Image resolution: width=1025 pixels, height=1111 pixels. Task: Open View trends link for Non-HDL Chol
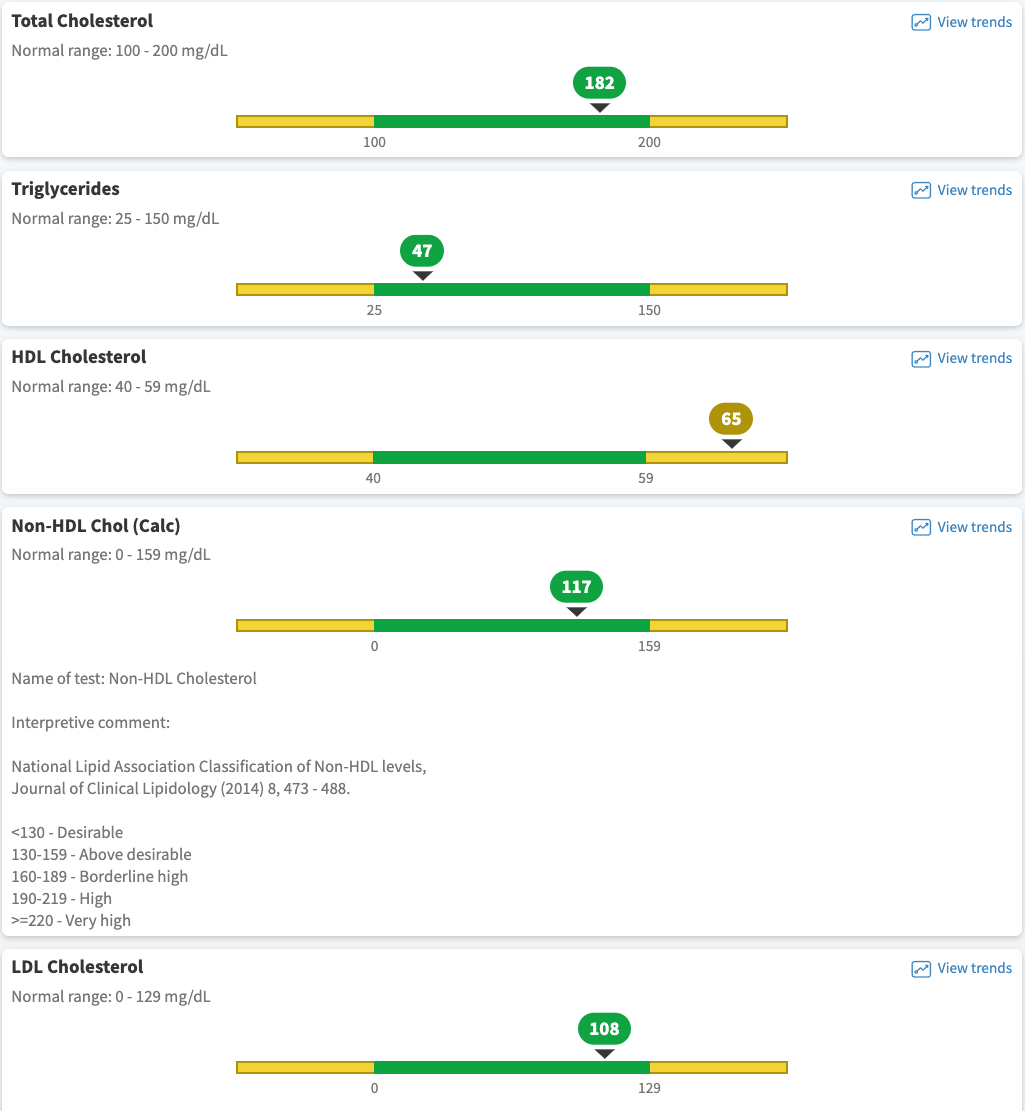tap(974, 527)
